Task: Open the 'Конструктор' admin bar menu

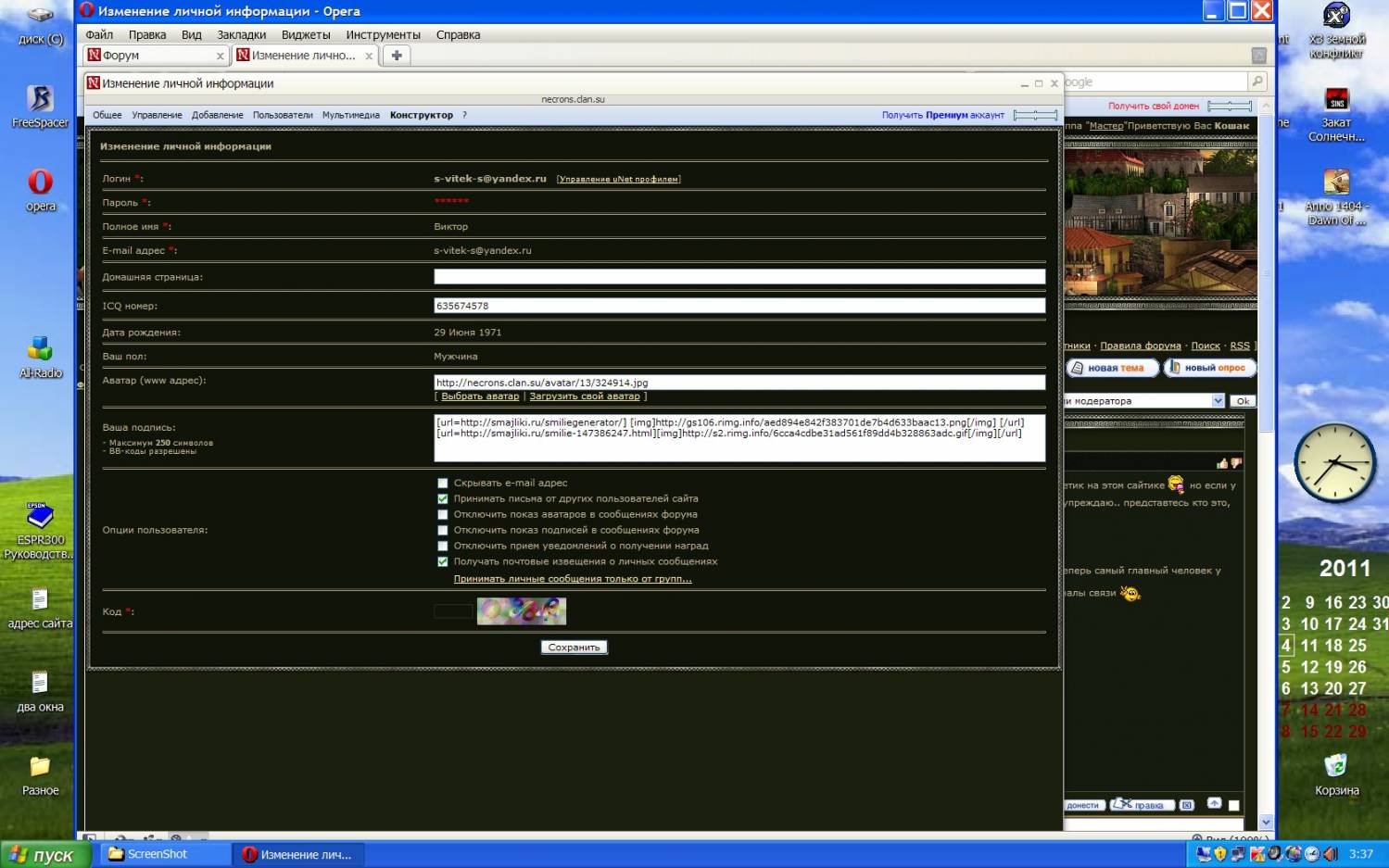Action: 421,115
